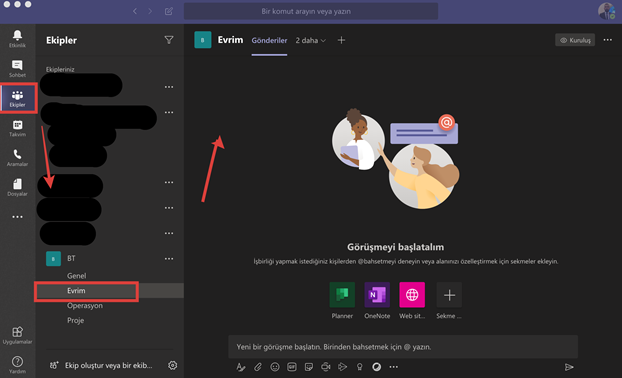The height and width of the screenshot is (378, 622).
Task: Open team settings gear icon
Action: point(173,365)
